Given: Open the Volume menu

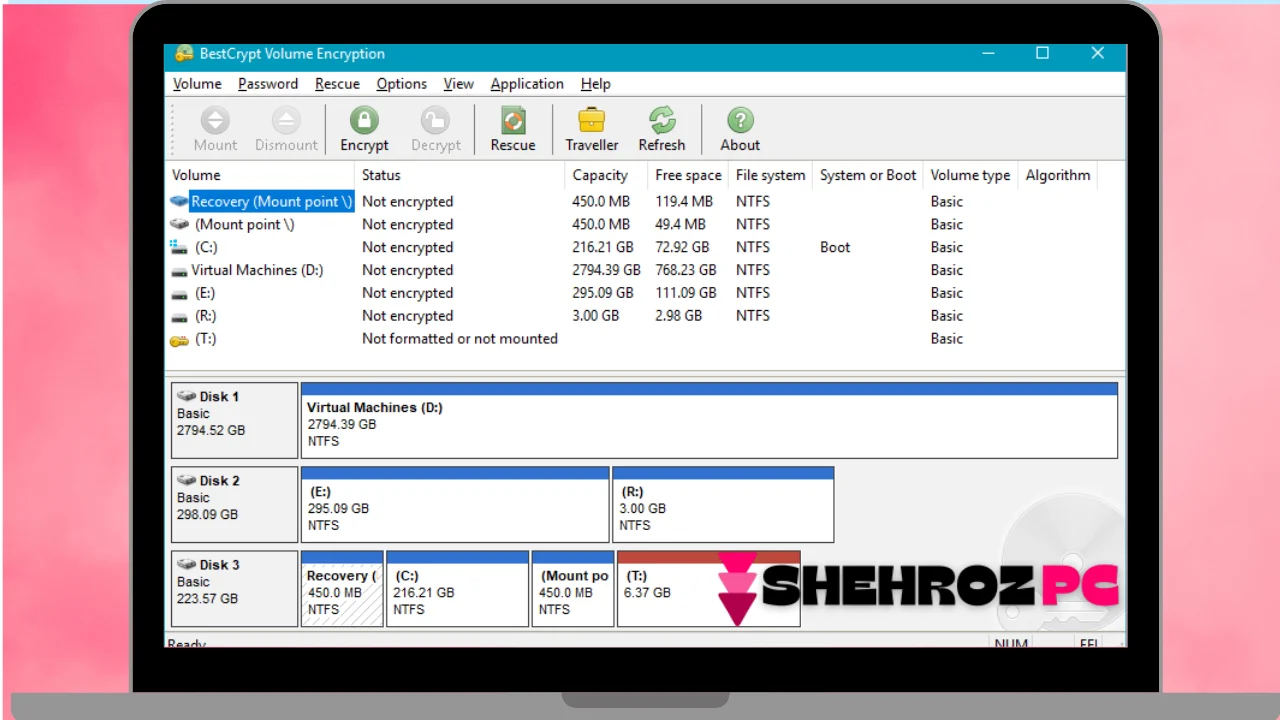Looking at the screenshot, I should tap(197, 84).
